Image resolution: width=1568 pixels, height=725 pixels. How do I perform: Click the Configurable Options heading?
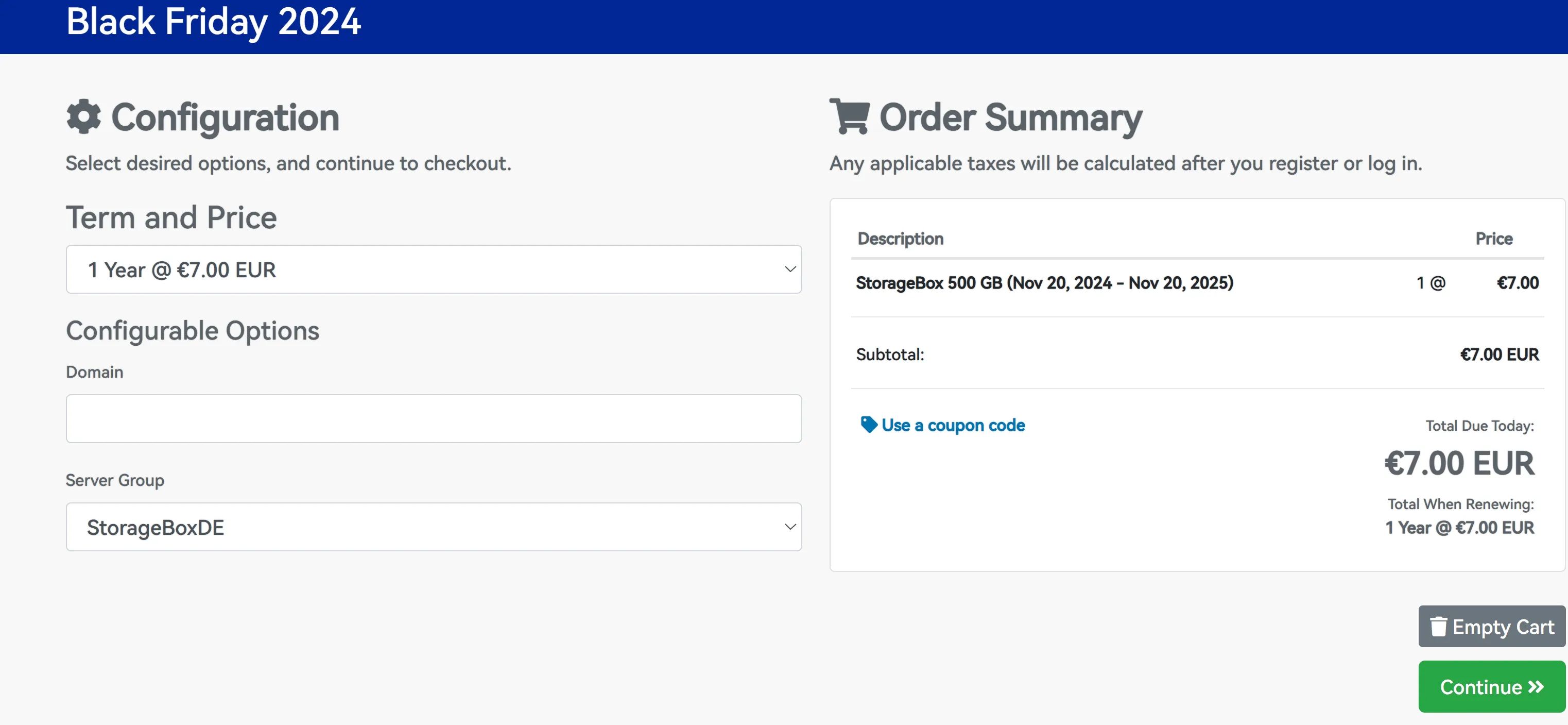193,331
